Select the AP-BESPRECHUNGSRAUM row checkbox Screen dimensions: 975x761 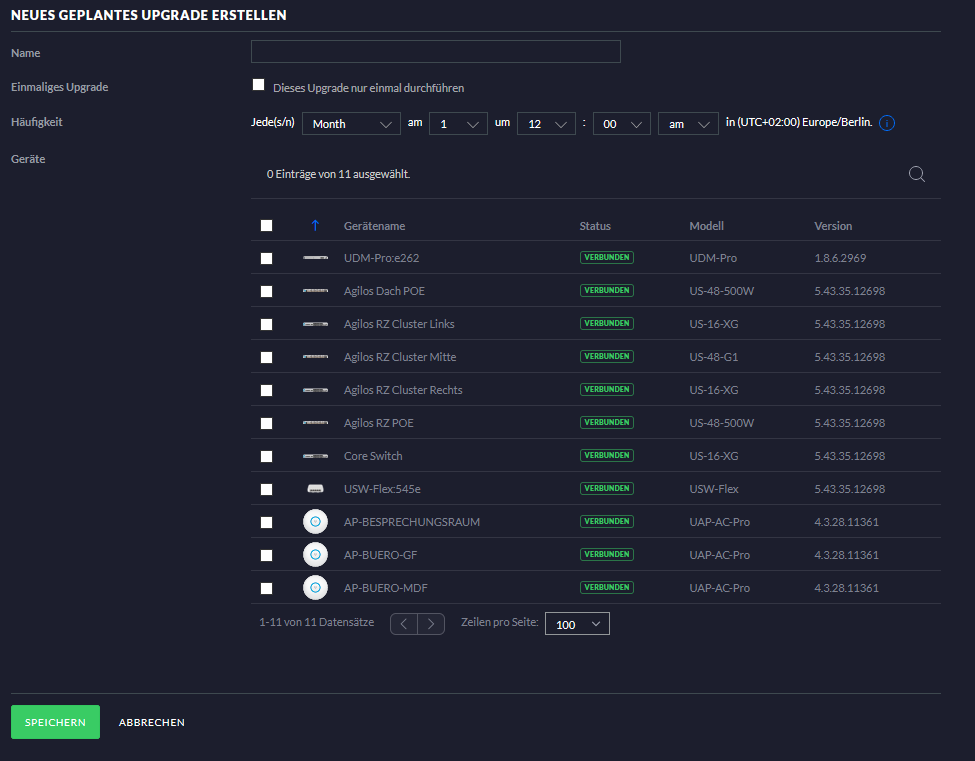click(266, 522)
